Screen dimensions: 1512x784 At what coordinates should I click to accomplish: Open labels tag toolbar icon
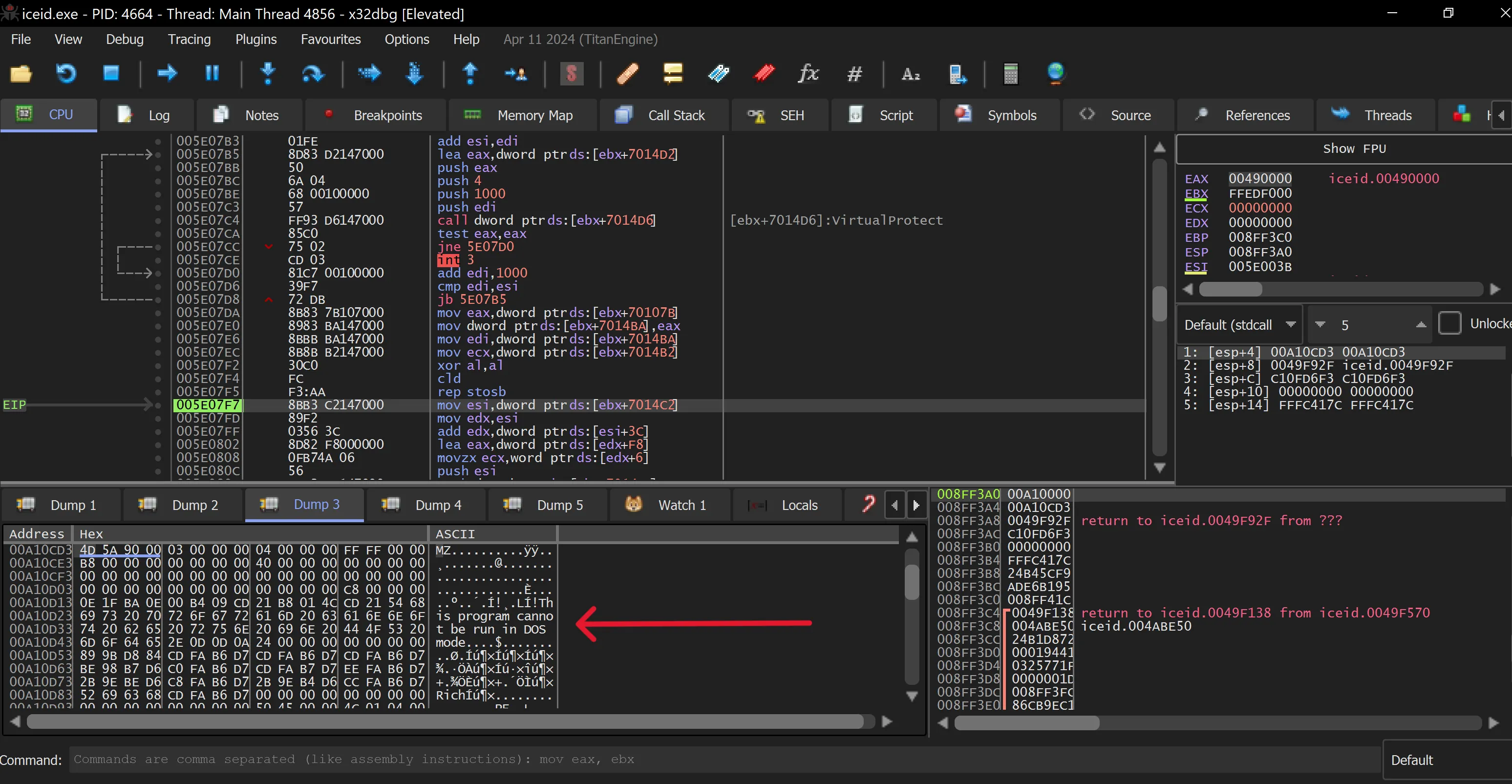tap(719, 74)
